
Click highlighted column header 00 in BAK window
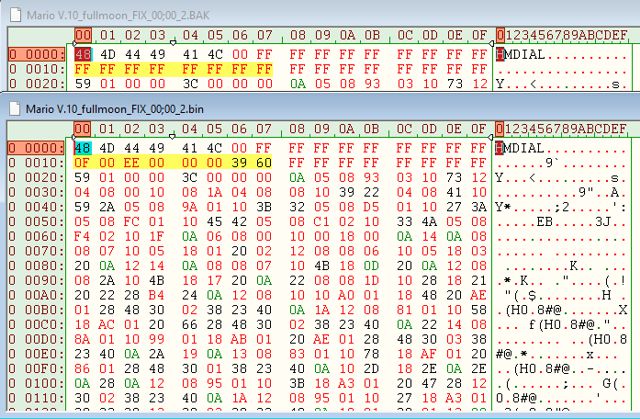[x=83, y=35]
